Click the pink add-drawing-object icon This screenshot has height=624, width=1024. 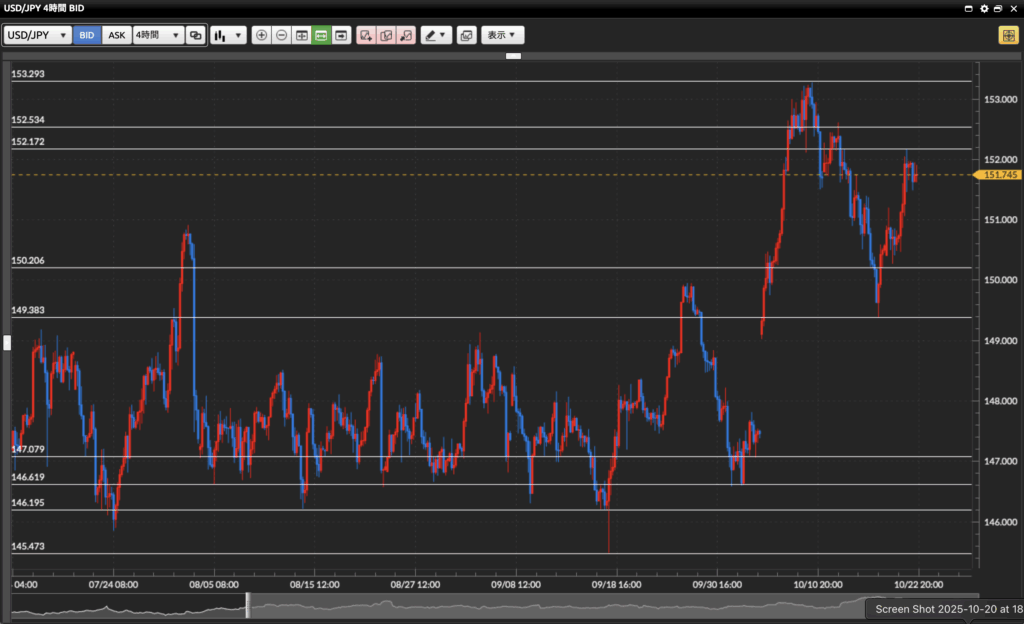click(366, 35)
